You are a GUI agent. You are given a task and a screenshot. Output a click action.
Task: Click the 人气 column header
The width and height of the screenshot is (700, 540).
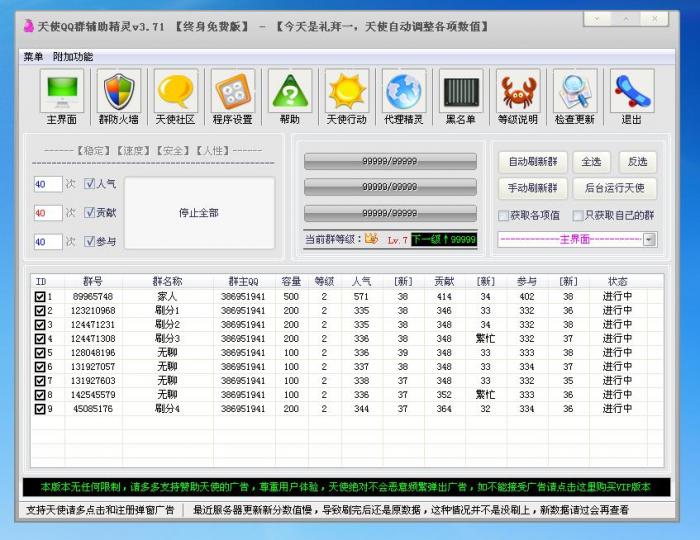pos(361,282)
